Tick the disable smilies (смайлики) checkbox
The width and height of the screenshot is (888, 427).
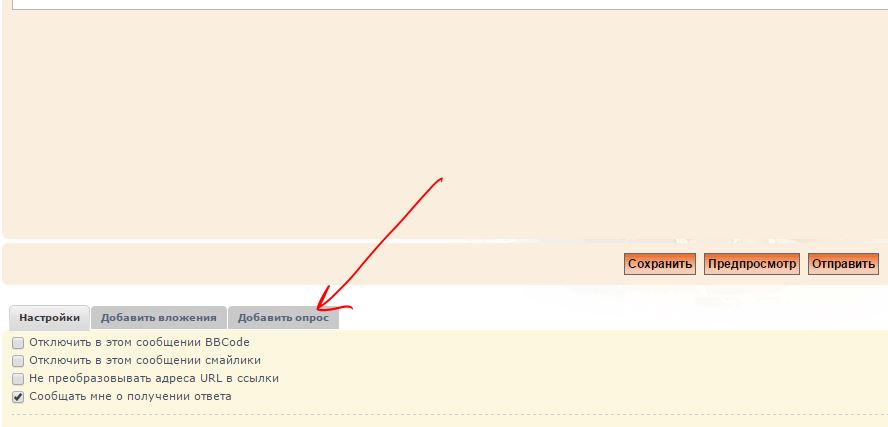(x=18, y=361)
